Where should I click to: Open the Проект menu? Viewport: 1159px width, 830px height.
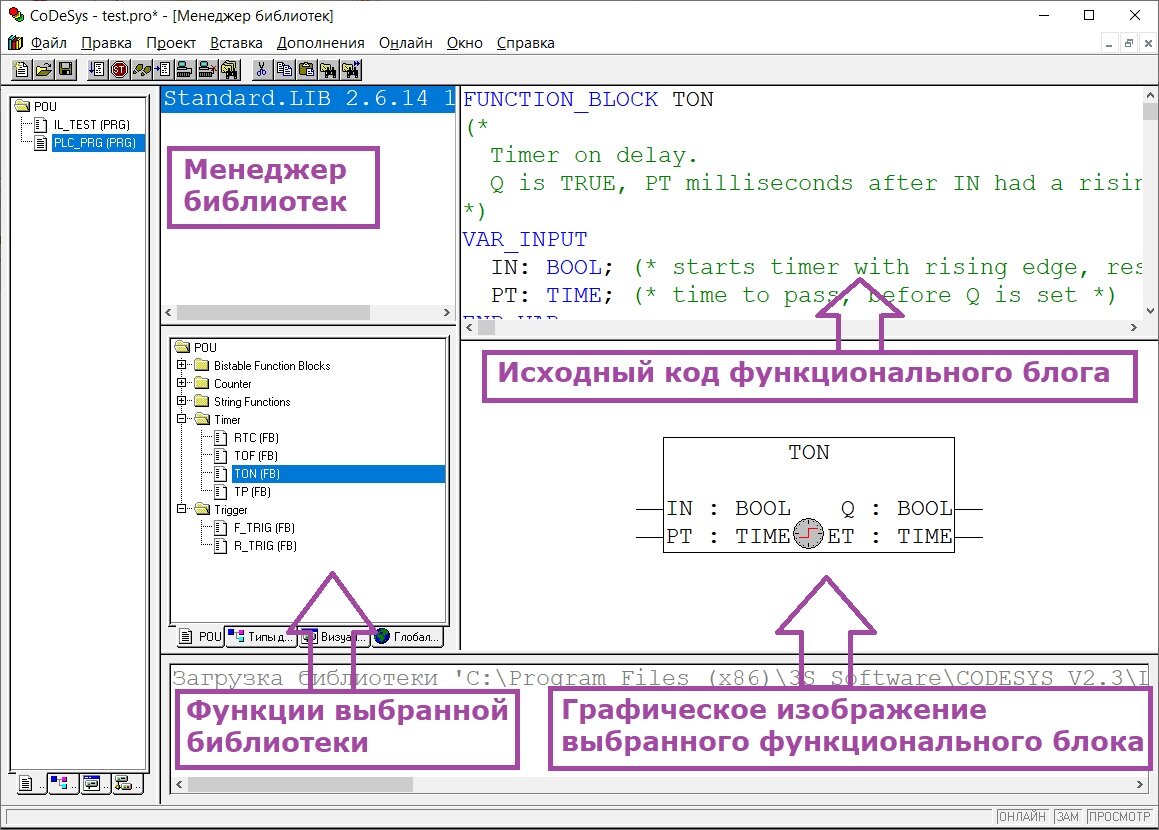pos(171,43)
